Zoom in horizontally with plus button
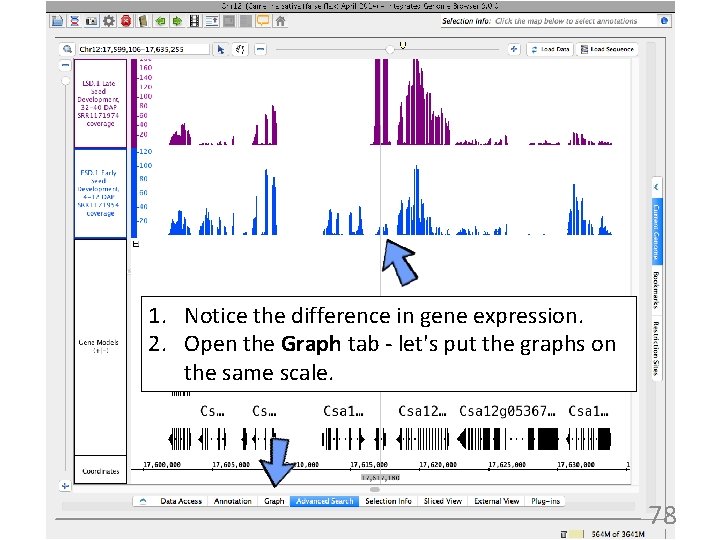This screenshot has height=540, width=720. (514, 49)
